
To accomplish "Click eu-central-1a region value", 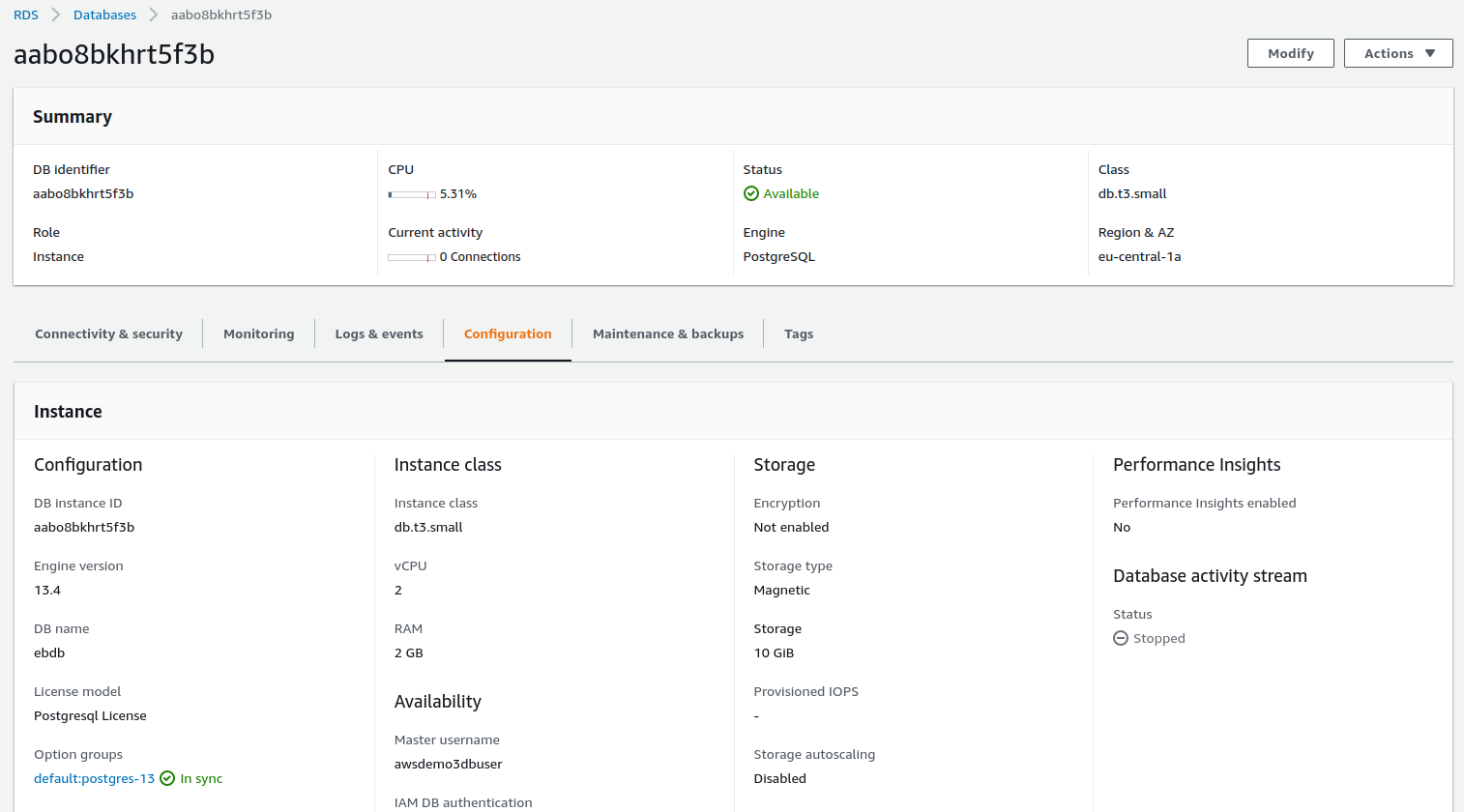I will point(1139,256).
